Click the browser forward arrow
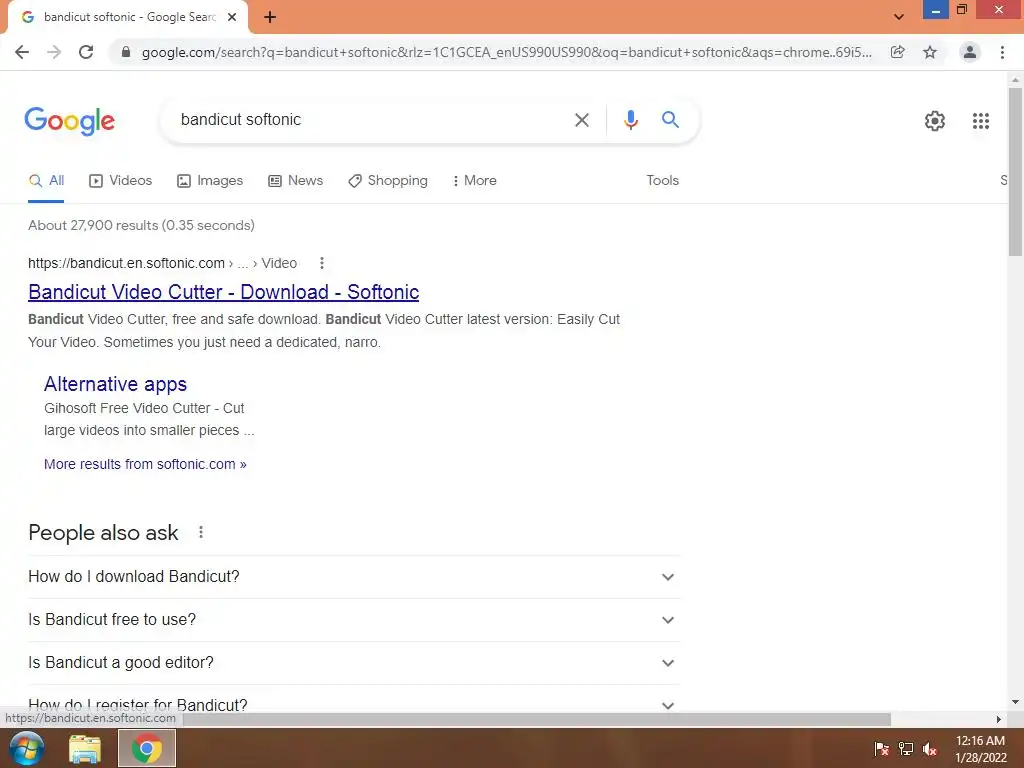The image size is (1024, 768). click(54, 52)
